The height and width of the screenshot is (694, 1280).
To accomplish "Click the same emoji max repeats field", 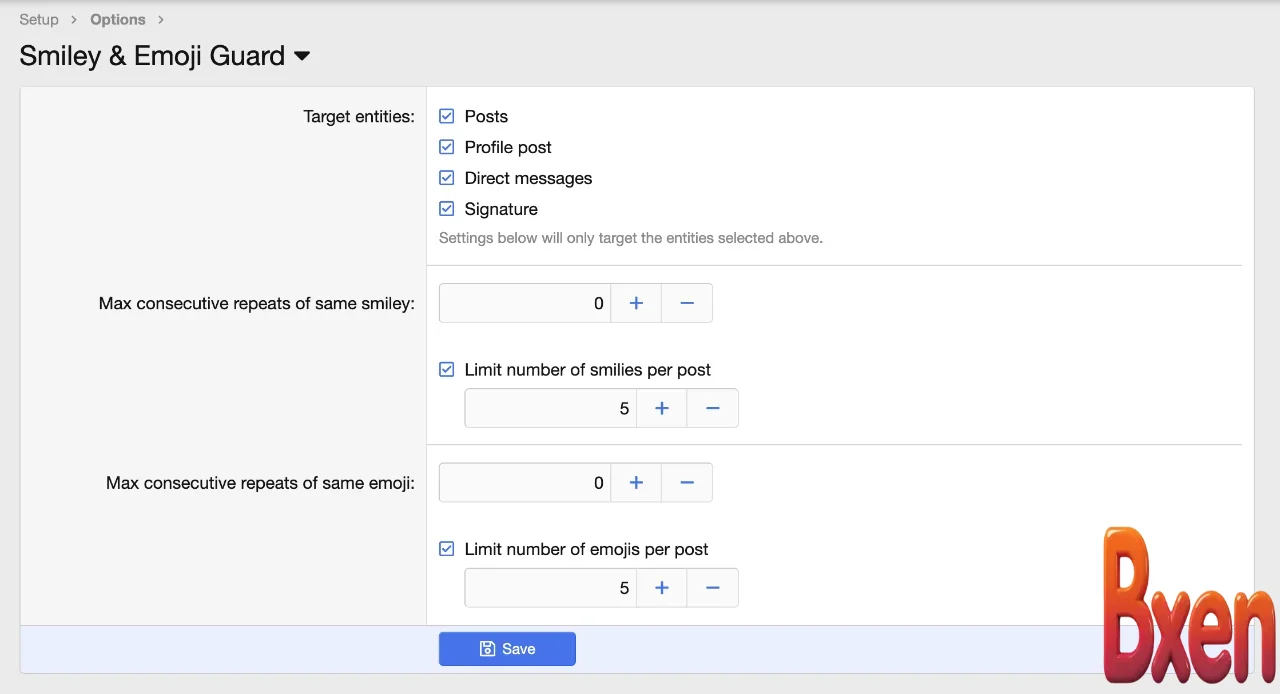I will coord(524,483).
